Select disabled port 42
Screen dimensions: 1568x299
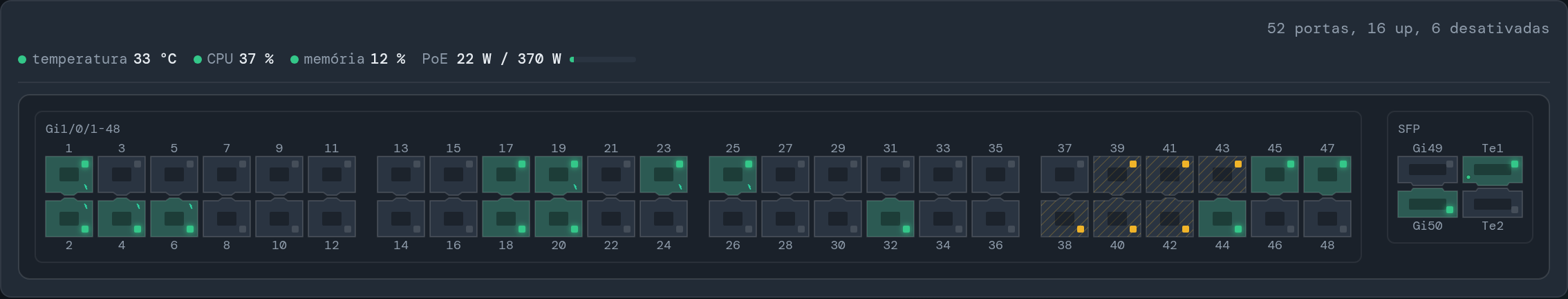1170,219
